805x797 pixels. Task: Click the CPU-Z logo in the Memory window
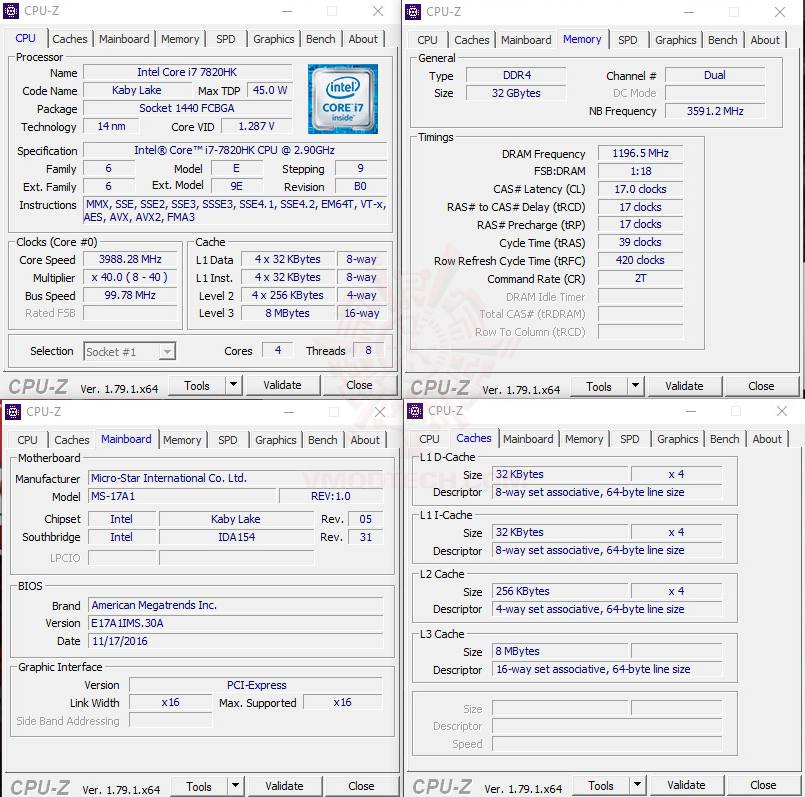pos(440,386)
